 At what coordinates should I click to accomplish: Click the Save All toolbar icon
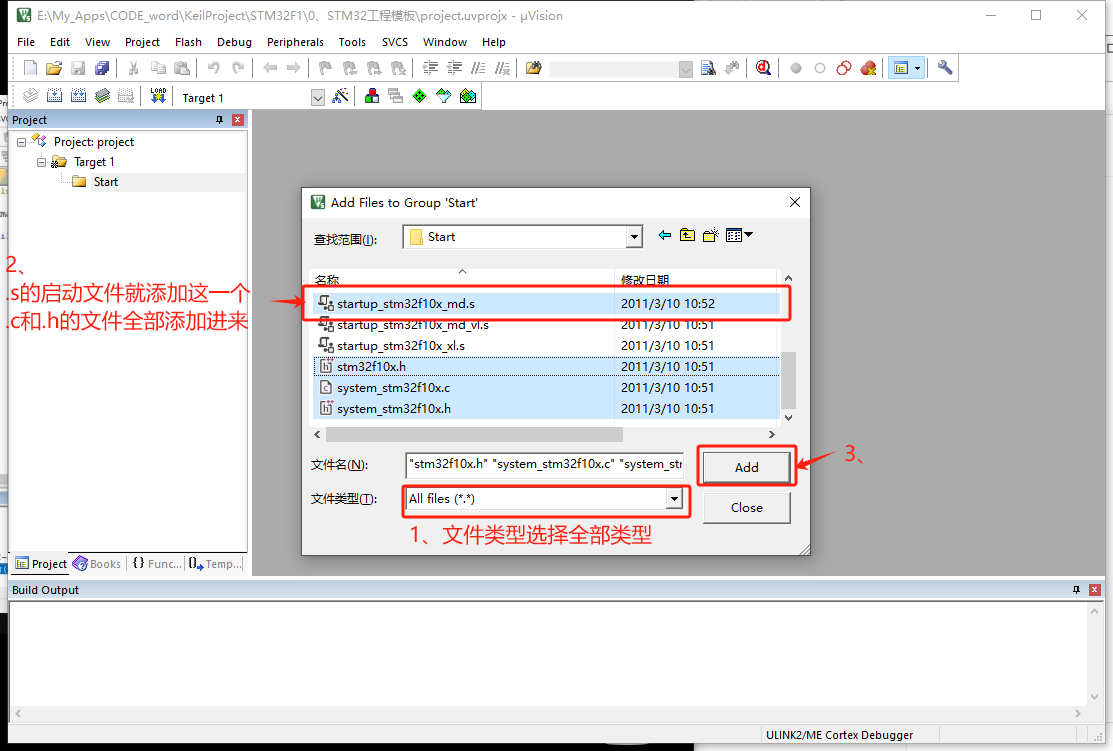[x=102, y=68]
